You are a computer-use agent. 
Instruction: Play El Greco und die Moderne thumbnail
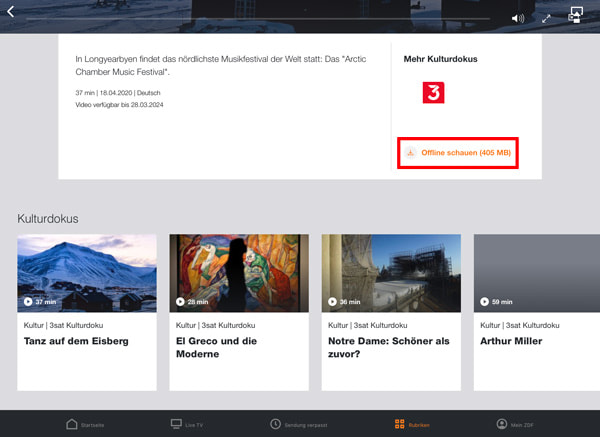point(239,273)
